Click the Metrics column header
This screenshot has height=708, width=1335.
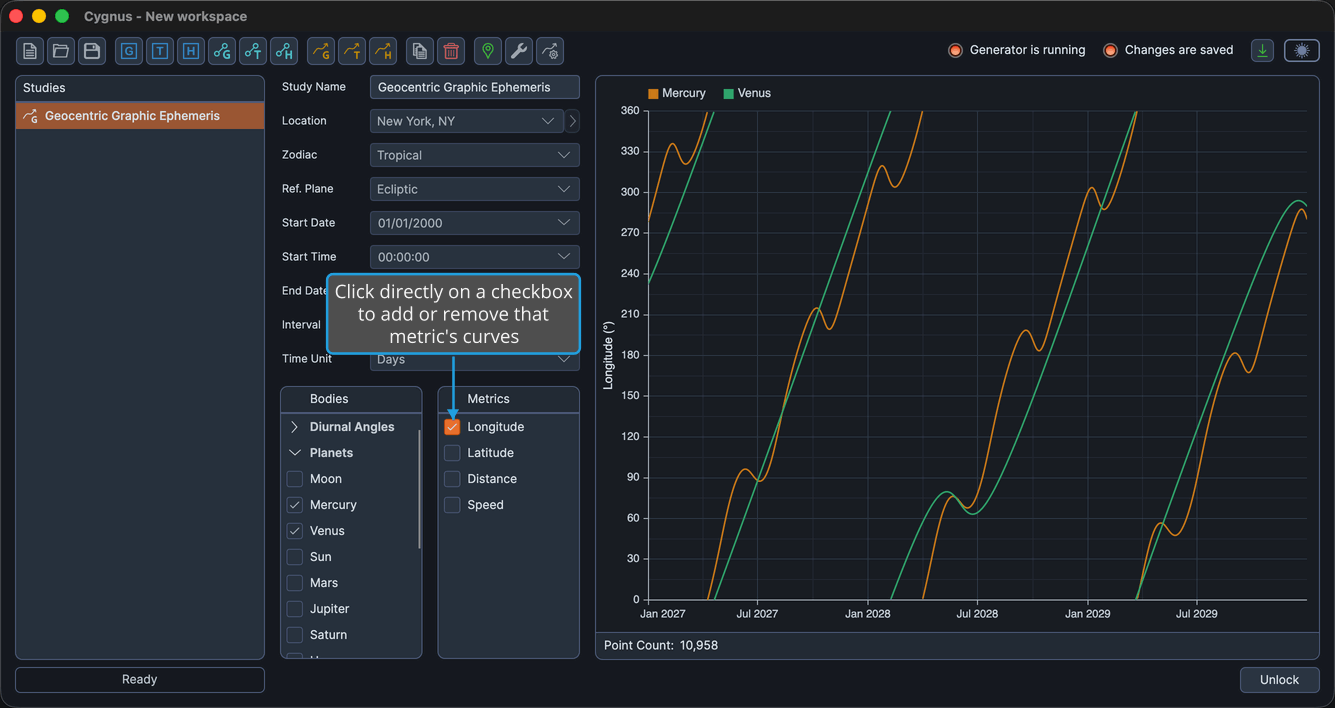tap(509, 399)
